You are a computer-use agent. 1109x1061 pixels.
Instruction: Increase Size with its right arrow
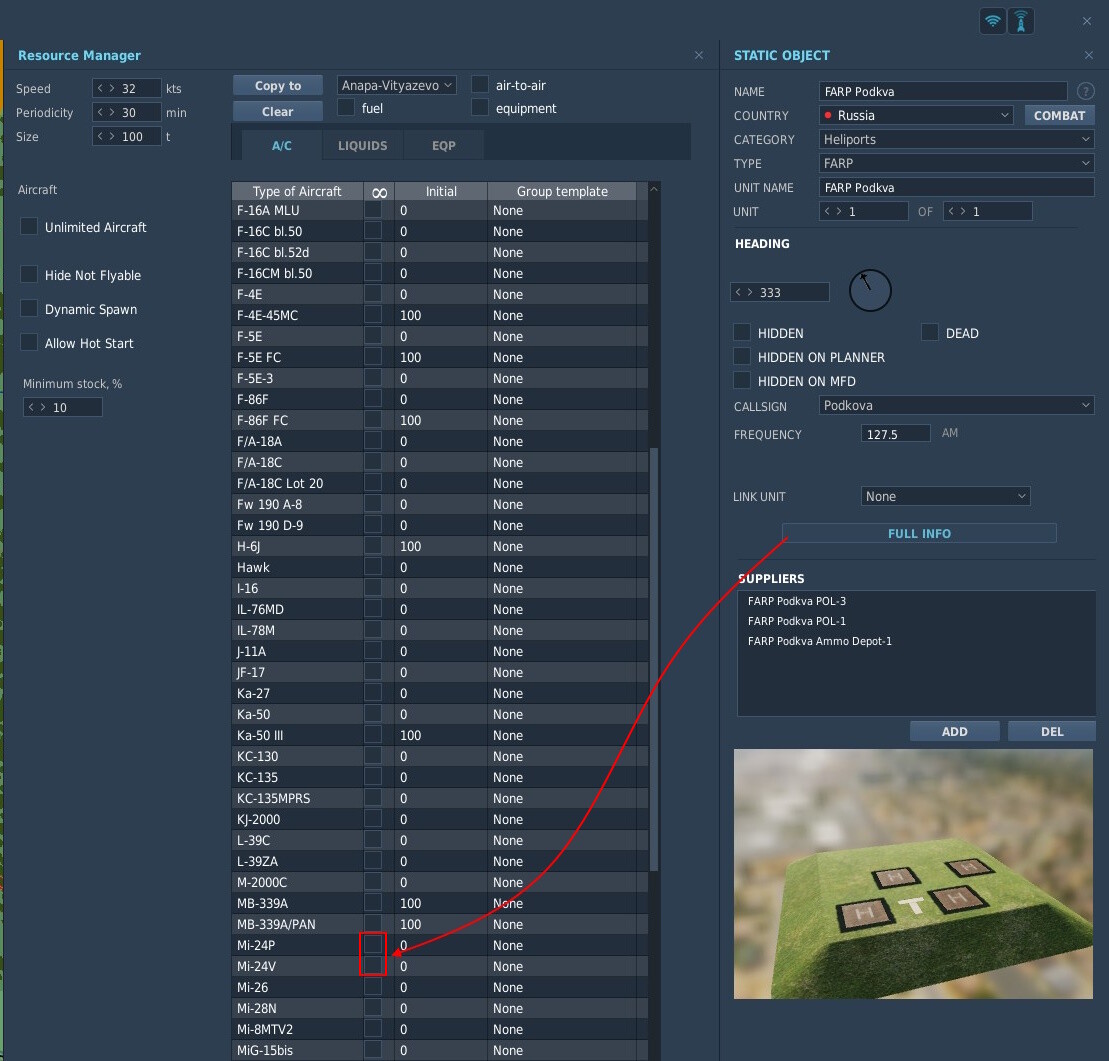112,137
